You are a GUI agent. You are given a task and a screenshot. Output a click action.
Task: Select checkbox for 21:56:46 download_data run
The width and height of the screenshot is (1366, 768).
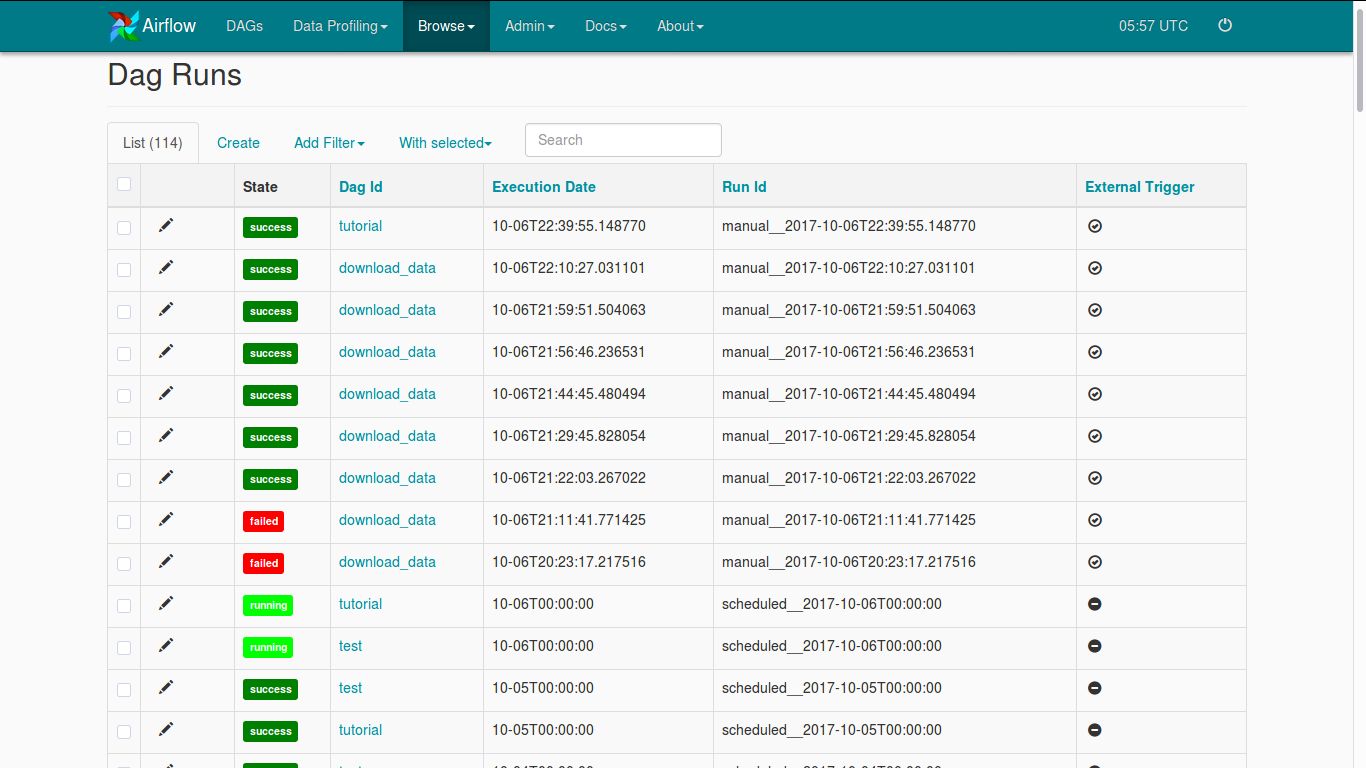point(124,354)
